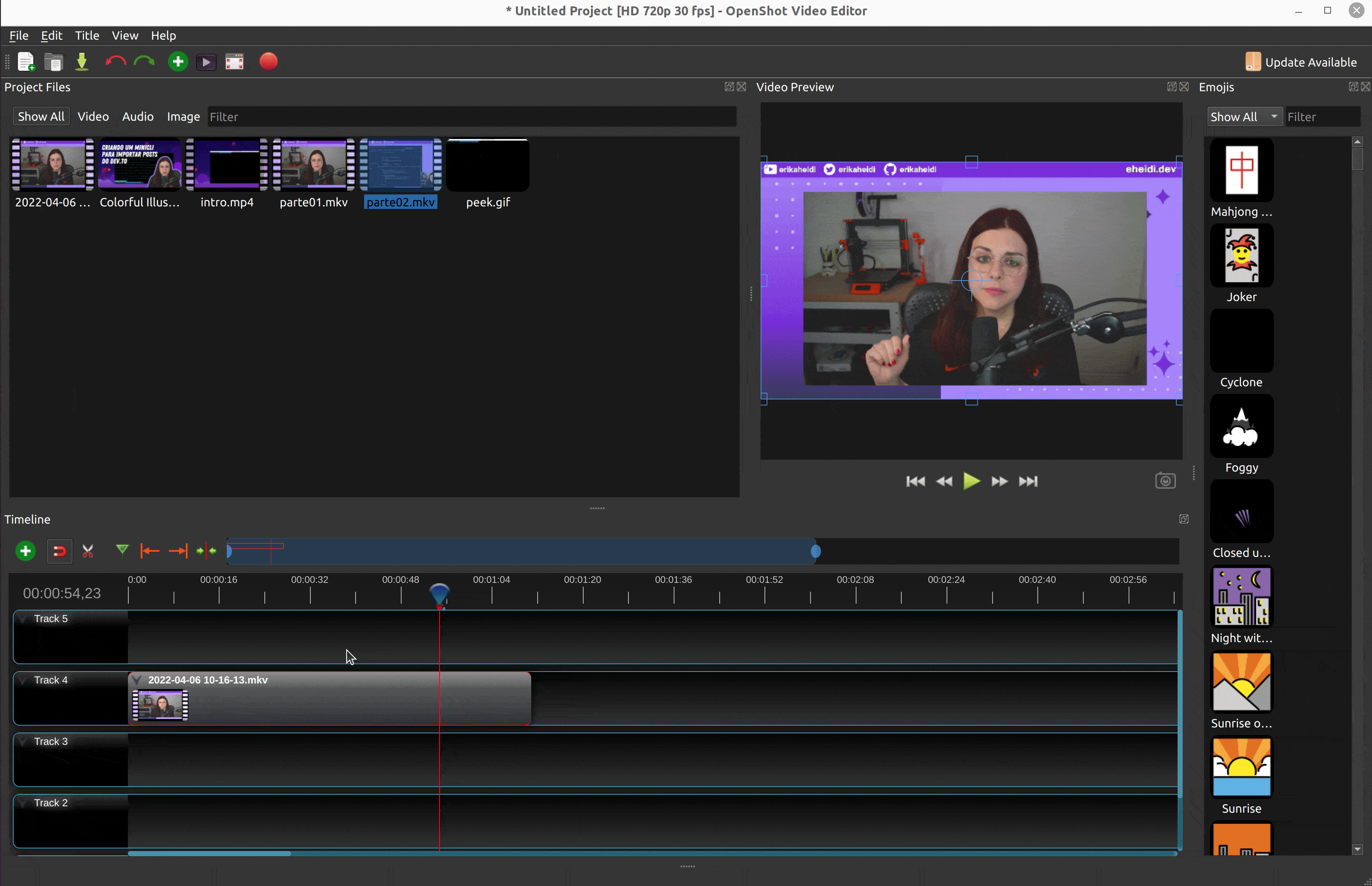This screenshot has height=886, width=1372.
Task: Click the Add Marker green triangle icon
Action: [122, 550]
